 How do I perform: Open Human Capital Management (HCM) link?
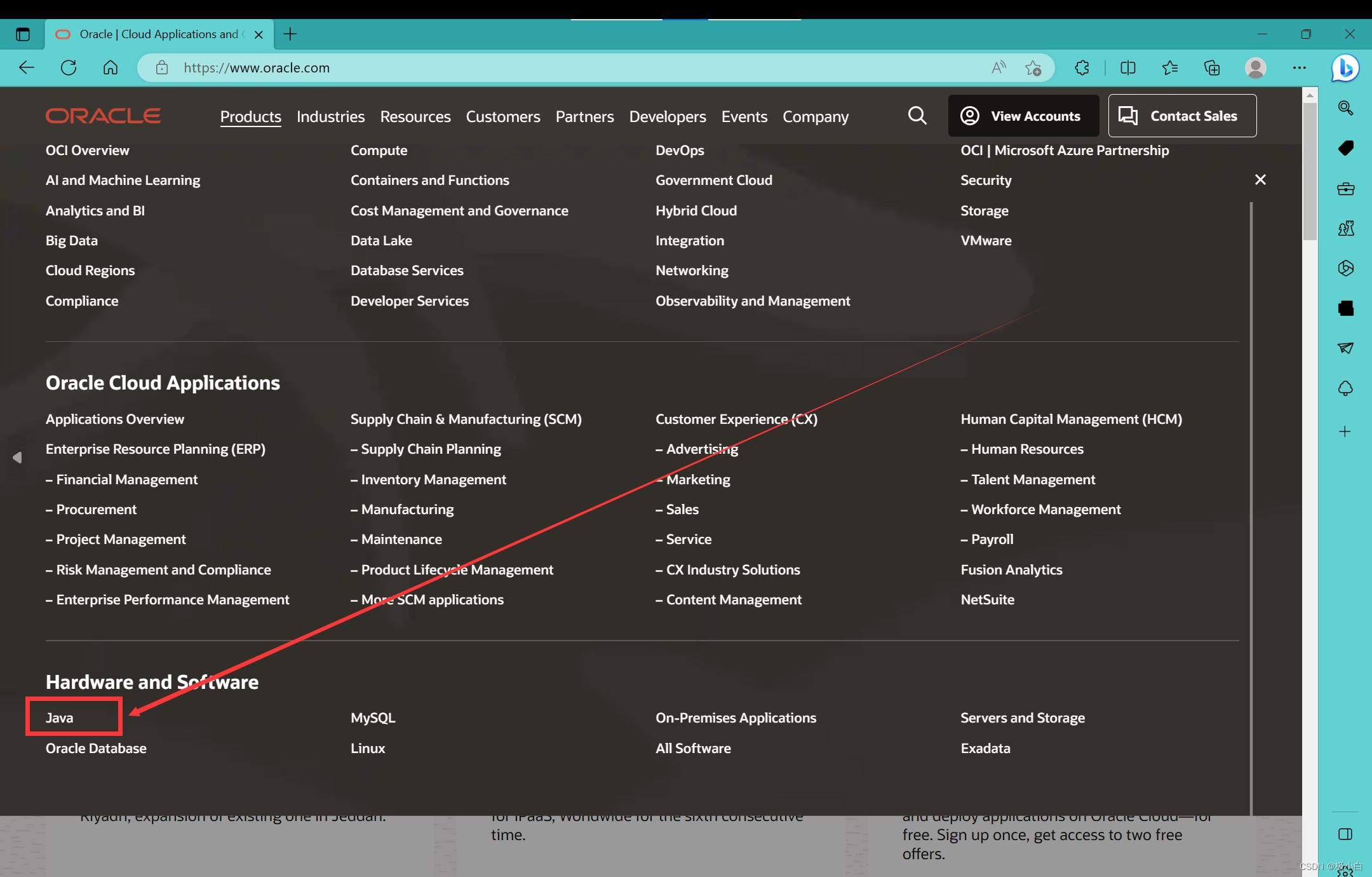(1071, 419)
